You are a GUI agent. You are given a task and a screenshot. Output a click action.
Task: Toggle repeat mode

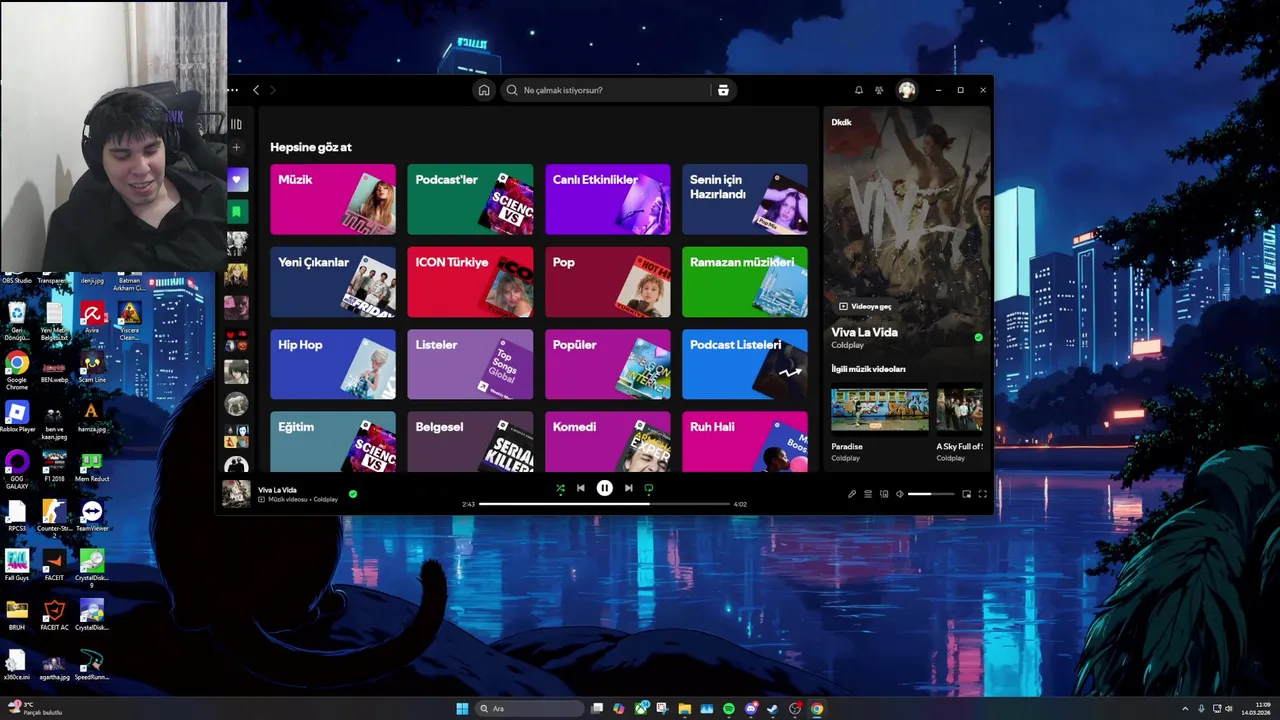tap(649, 488)
